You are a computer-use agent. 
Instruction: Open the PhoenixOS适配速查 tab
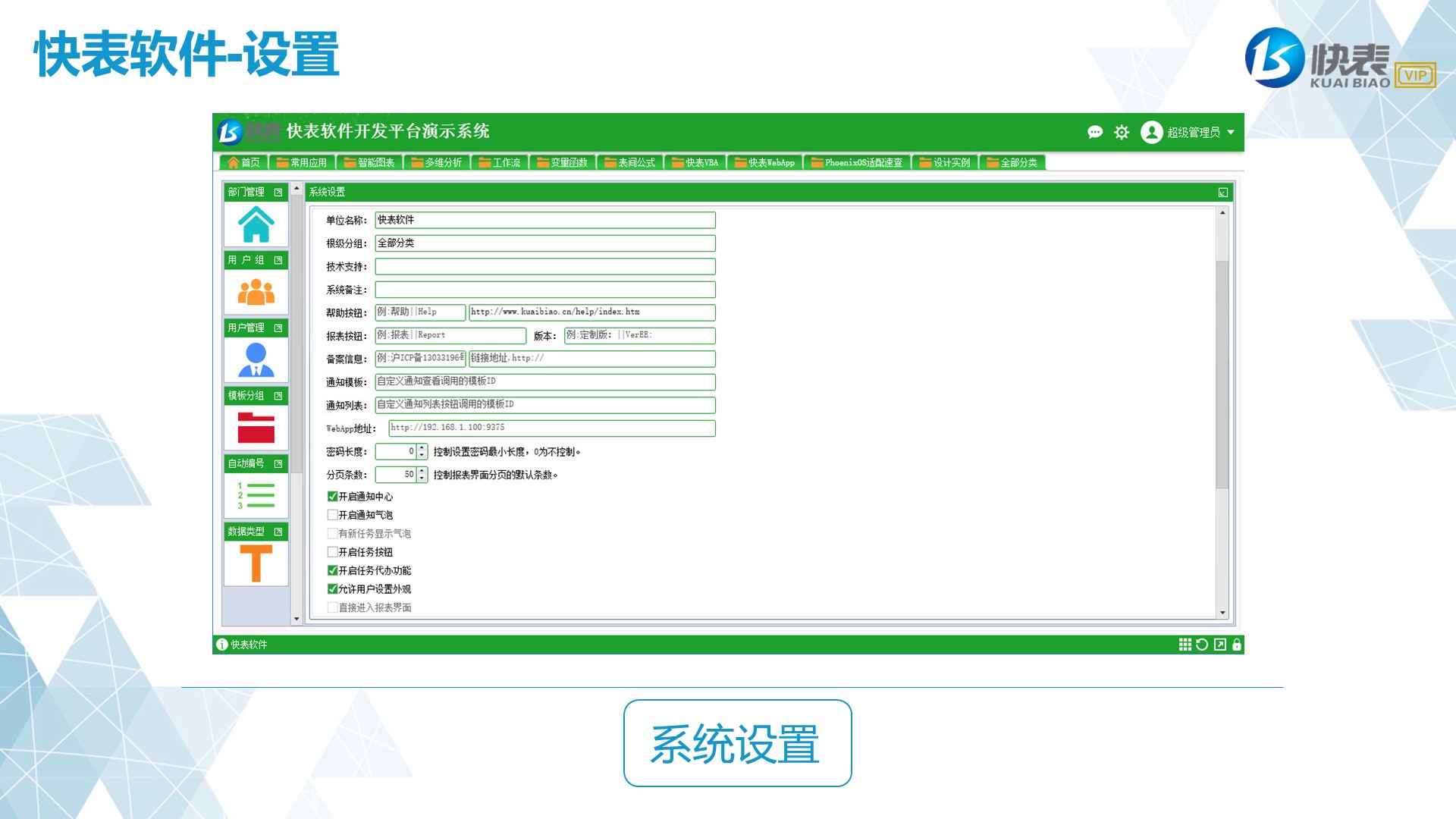tap(857, 163)
